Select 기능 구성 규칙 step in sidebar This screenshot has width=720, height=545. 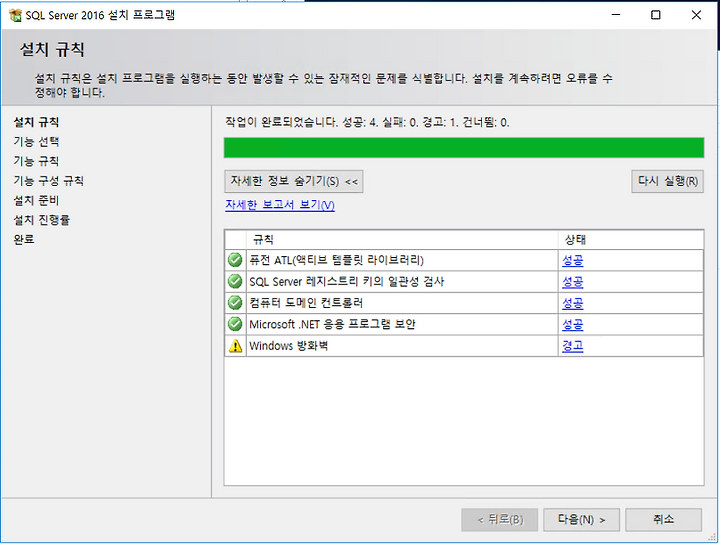49,181
